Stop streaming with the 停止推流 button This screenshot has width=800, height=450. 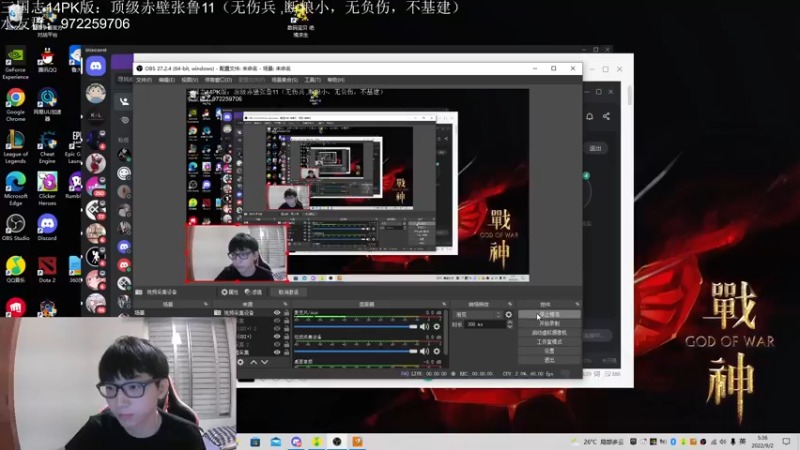click(x=549, y=314)
